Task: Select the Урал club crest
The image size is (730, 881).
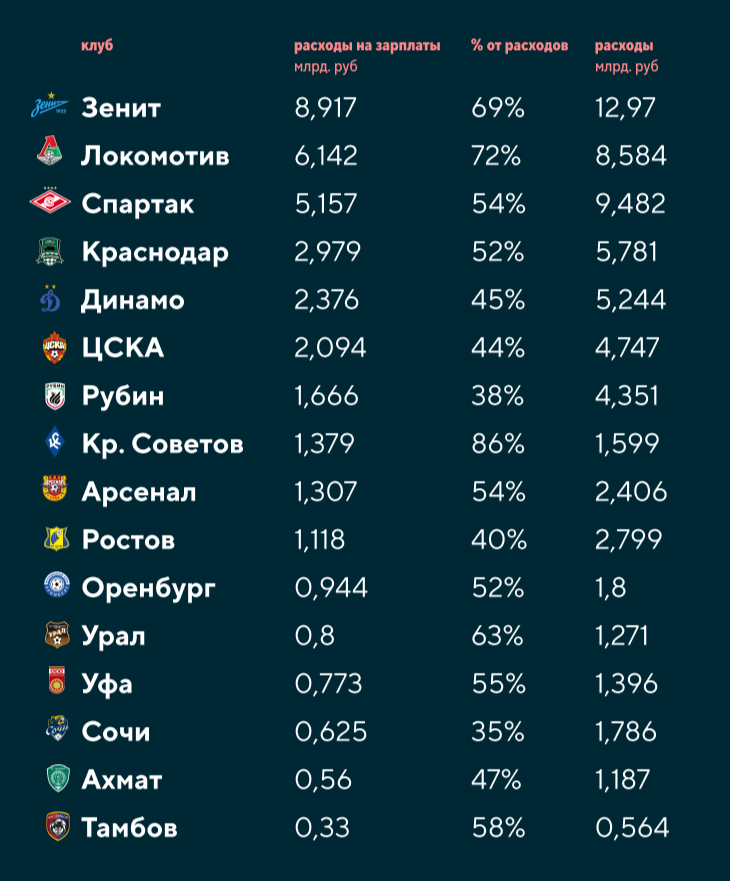Action: [x=57, y=634]
